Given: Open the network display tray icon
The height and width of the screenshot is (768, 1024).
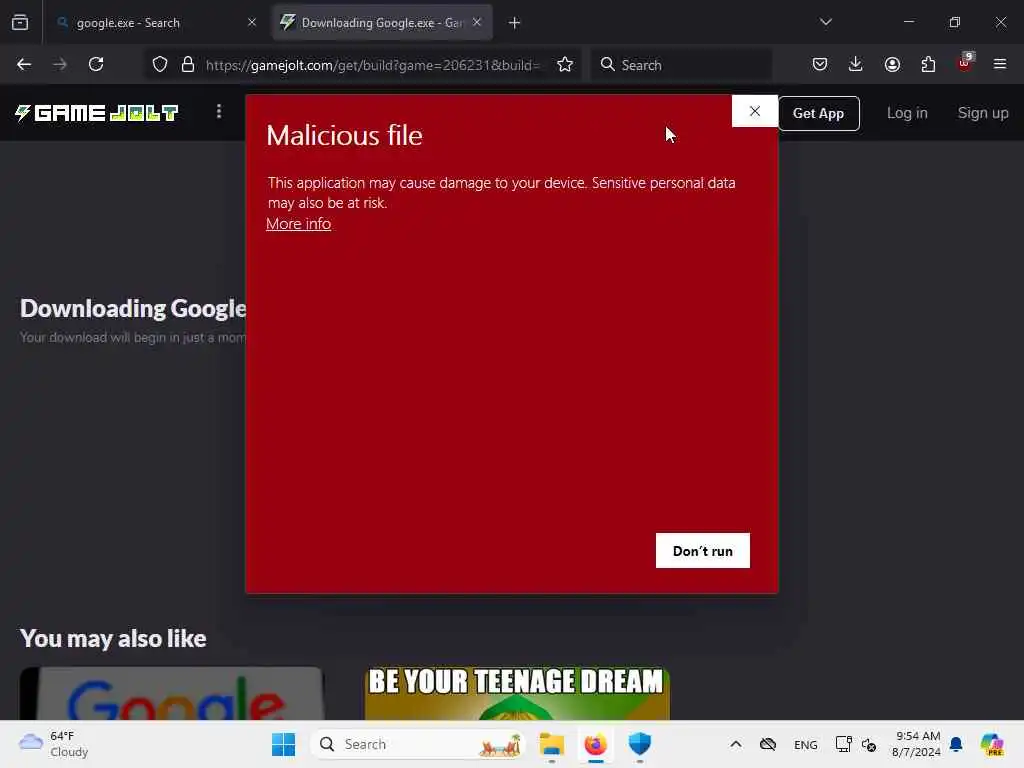Looking at the screenshot, I should 844,744.
